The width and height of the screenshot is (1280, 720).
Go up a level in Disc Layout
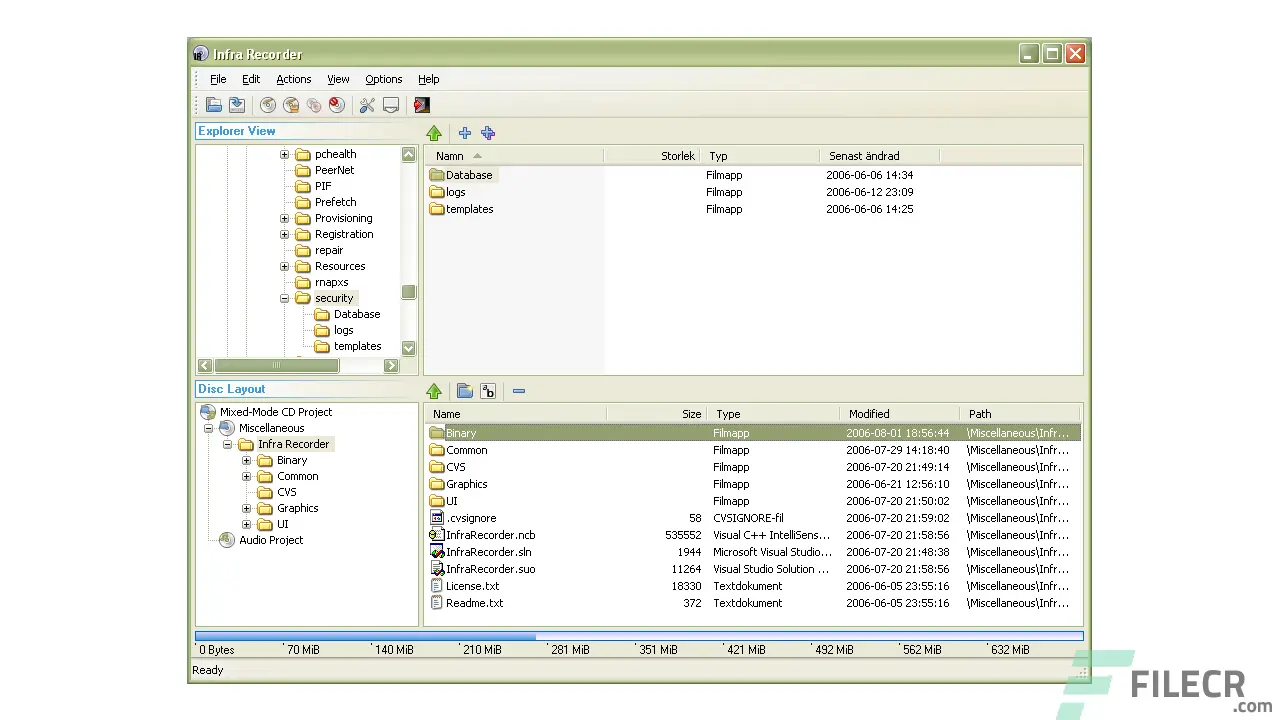[434, 391]
